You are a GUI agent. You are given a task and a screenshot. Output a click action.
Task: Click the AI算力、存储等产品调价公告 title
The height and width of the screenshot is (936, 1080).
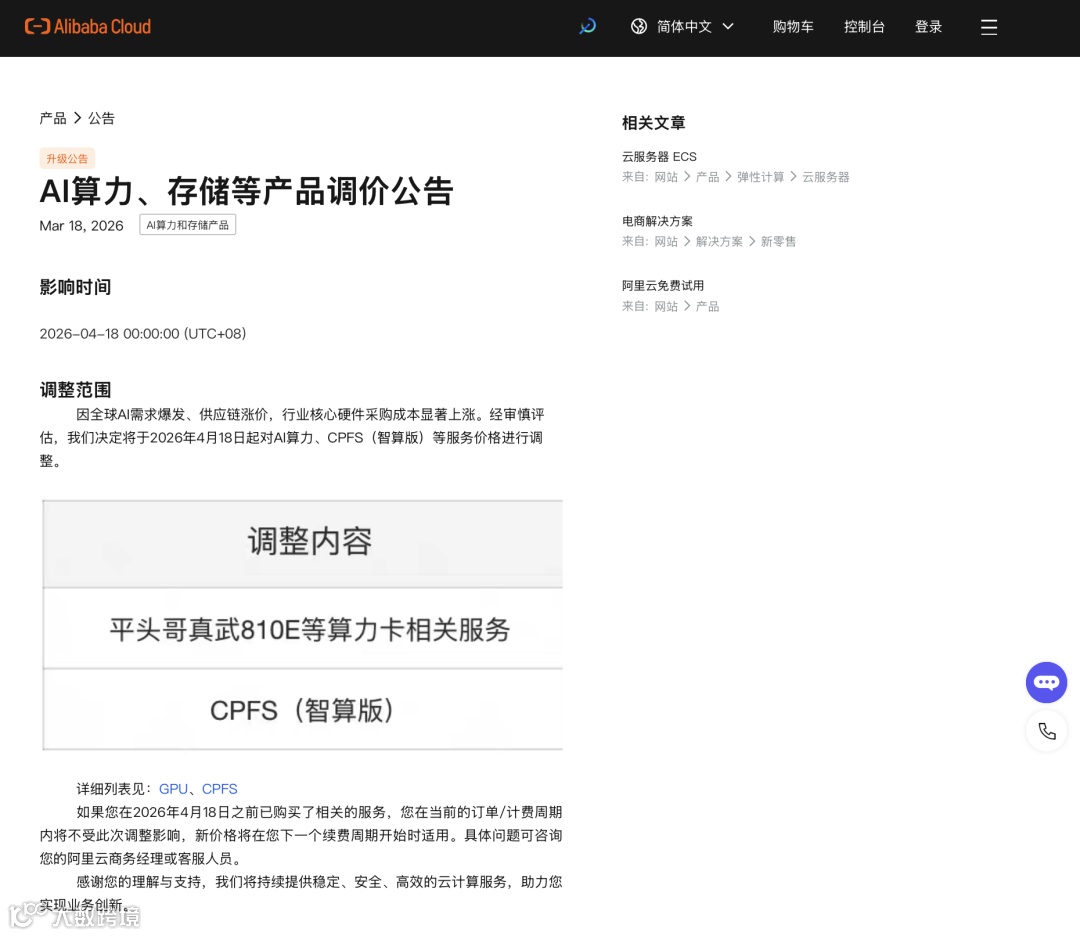[x=247, y=191]
